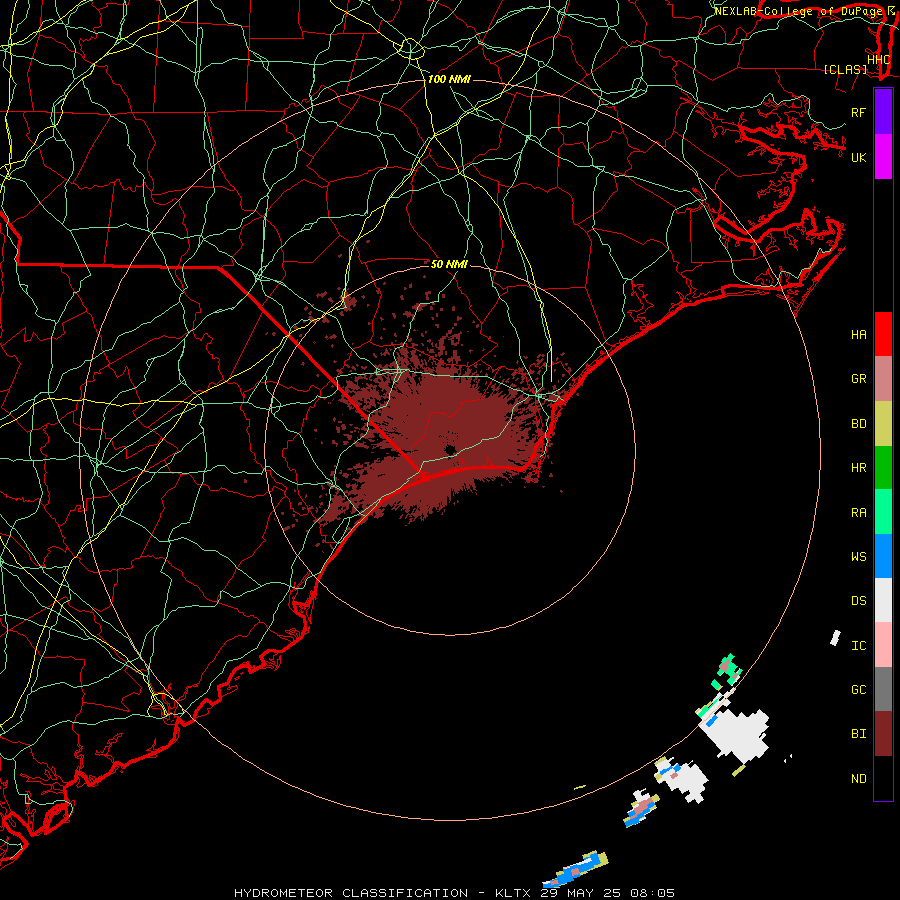This screenshot has width=900, height=900.
Task: Select the yellow BD legend swatch
Action: 883,424
